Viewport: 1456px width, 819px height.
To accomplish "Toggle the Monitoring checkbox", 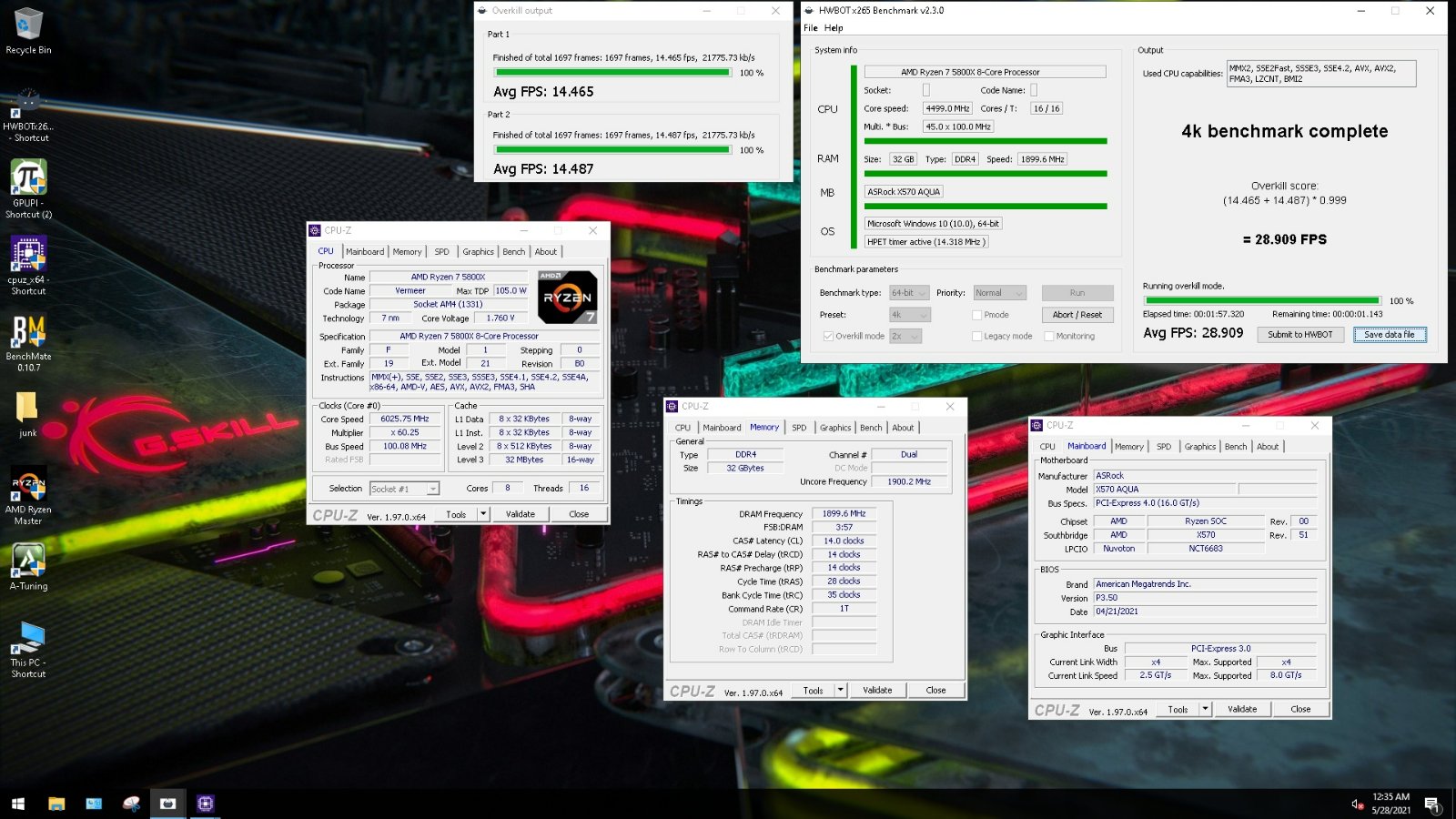I will [x=1049, y=336].
